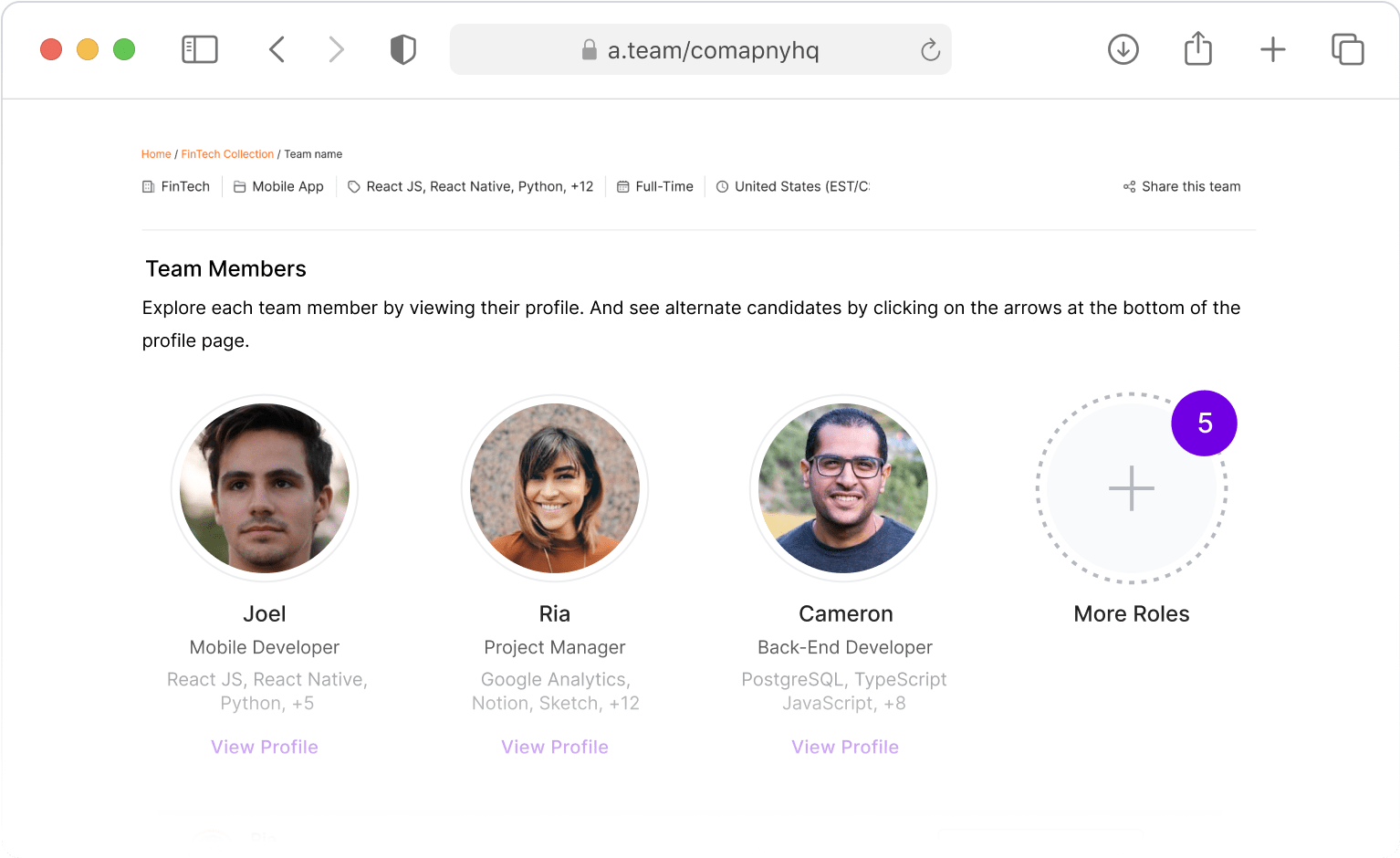
Task: View Cameron's profile
Action: coord(845,747)
